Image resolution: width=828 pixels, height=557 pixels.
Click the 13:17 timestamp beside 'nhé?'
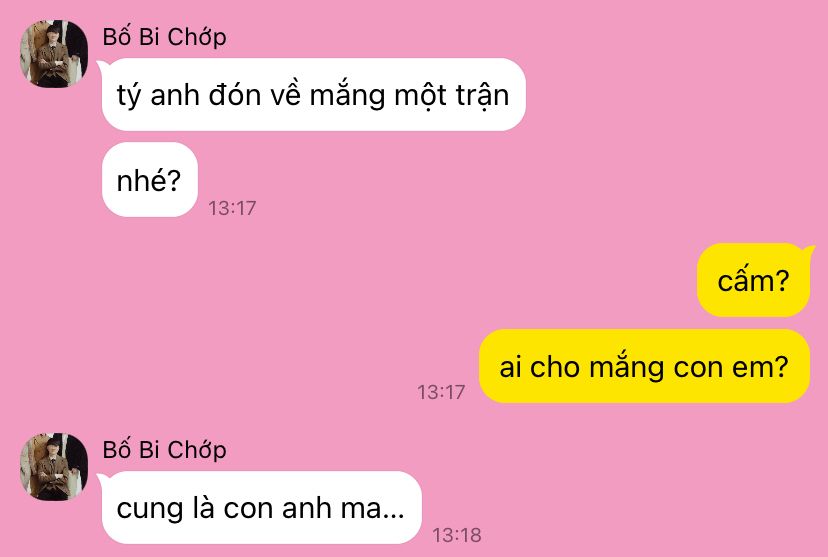232,208
